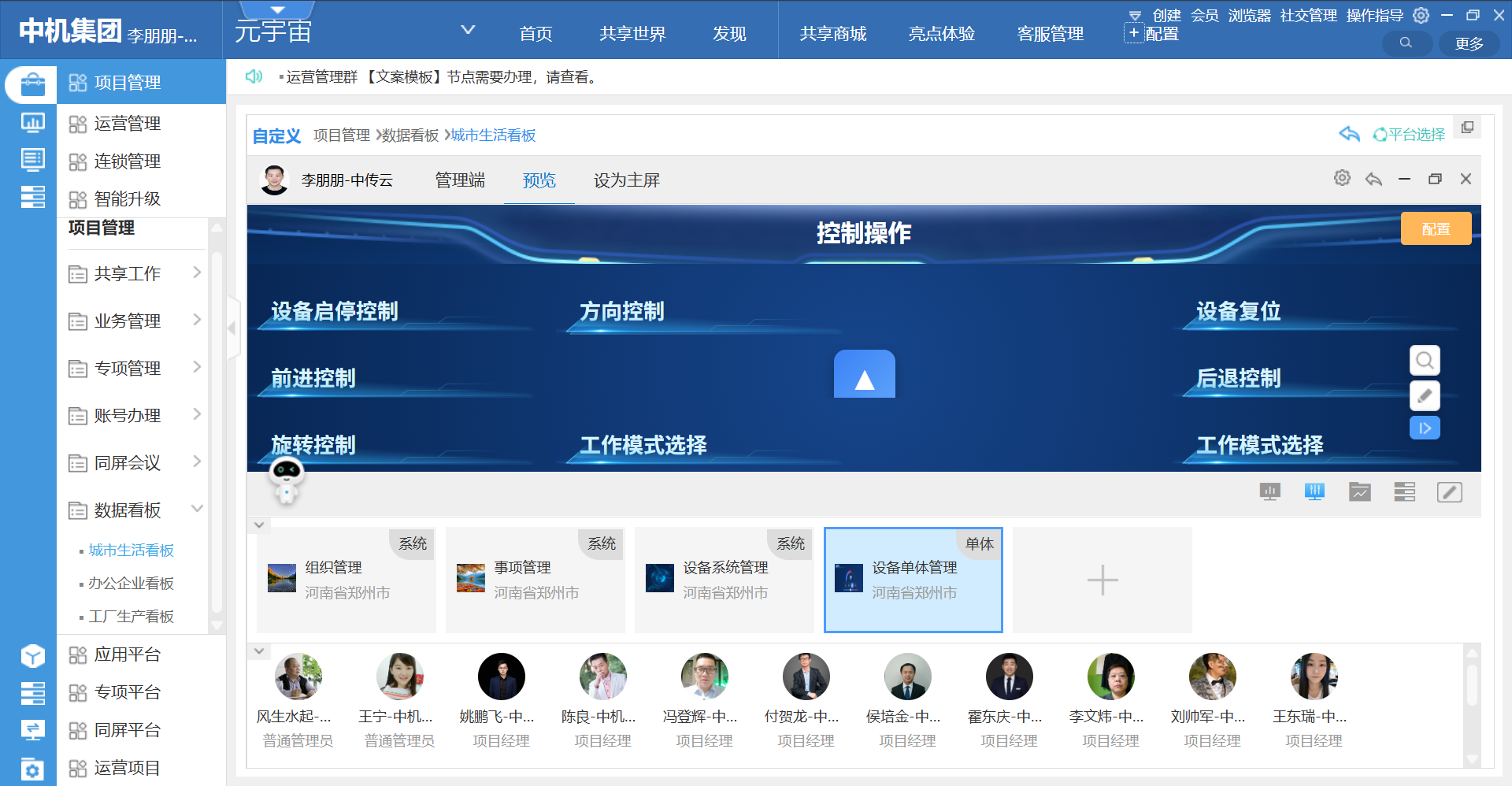Click the speaker announcement icon
1512x786 pixels.
[254, 76]
